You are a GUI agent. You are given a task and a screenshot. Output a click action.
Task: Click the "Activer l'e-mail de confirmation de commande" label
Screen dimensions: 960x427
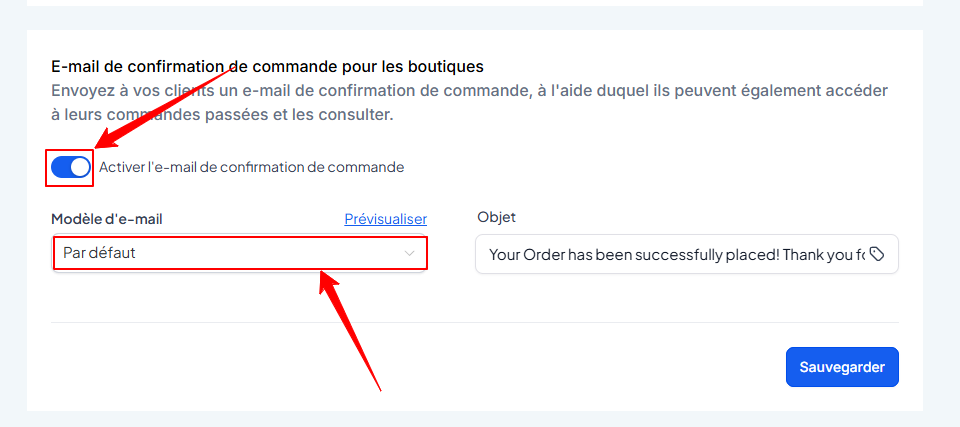click(x=251, y=167)
